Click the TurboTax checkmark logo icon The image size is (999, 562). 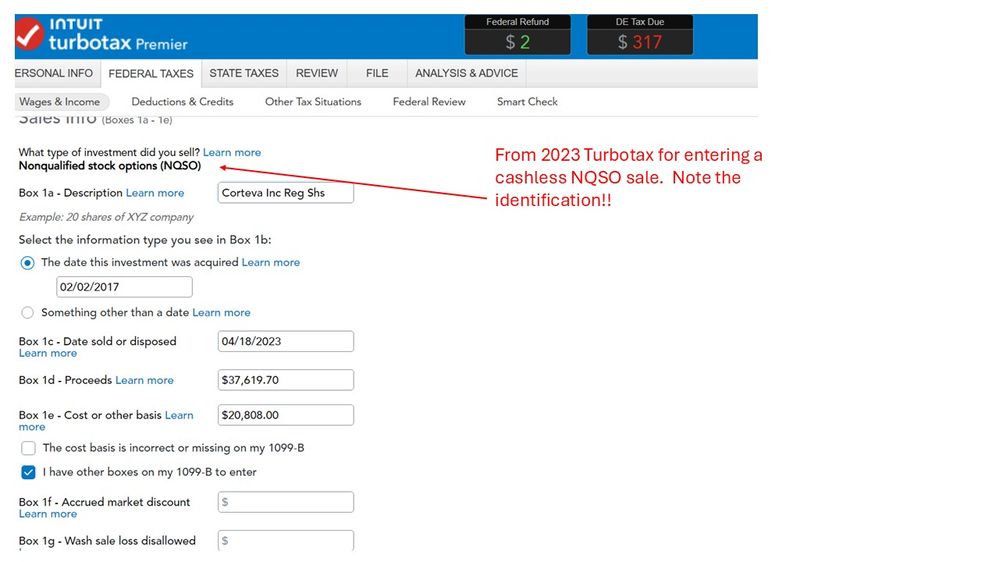[28, 34]
